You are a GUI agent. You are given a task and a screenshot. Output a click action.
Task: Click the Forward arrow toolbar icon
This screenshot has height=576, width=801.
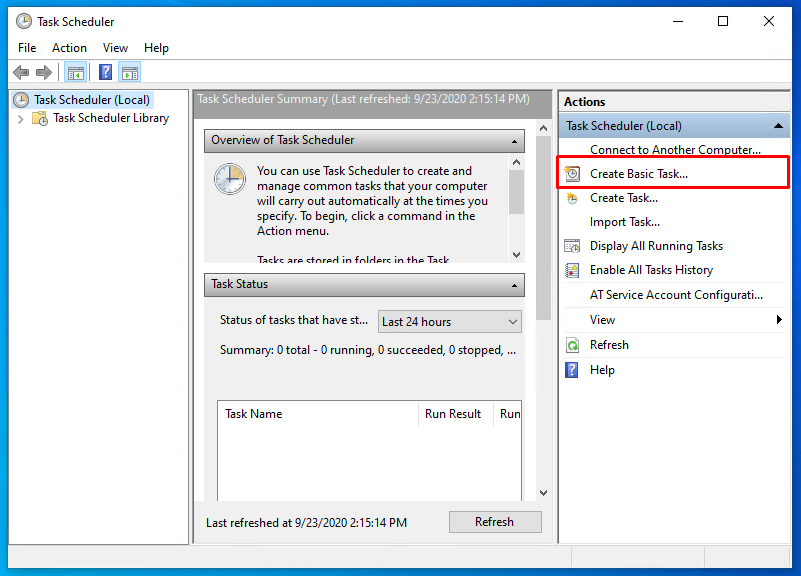click(x=44, y=73)
